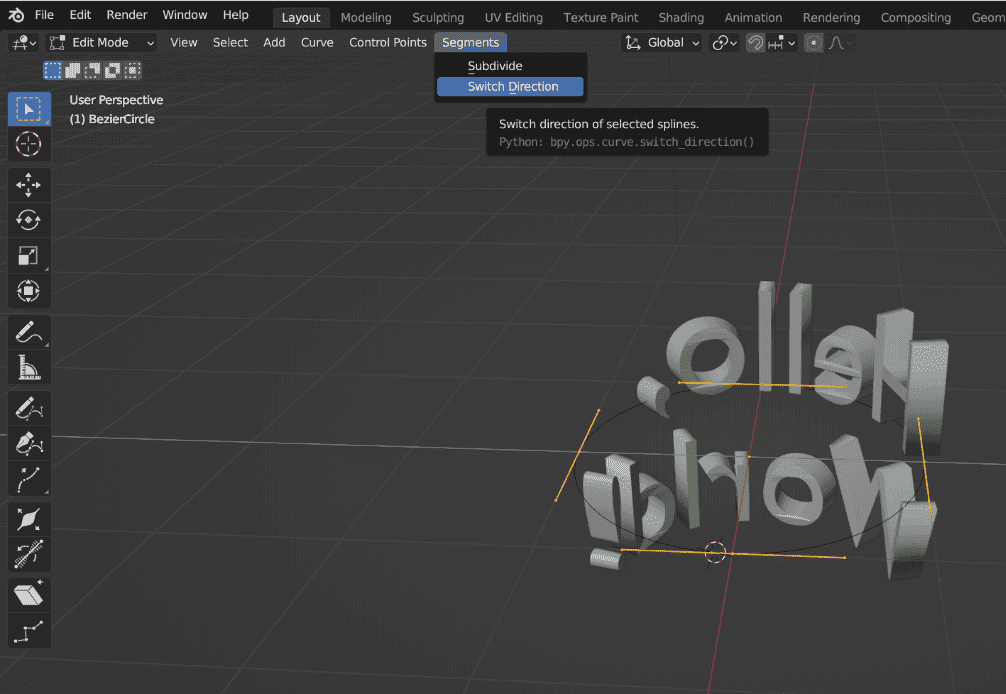Image resolution: width=1006 pixels, height=694 pixels.
Task: Choose the Set New Selection mode icon
Action: point(53,70)
